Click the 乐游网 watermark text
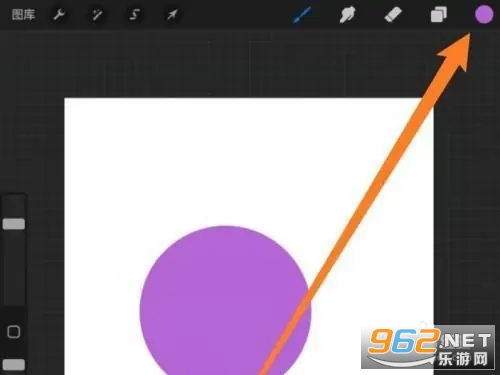Screen dimensions: 500x375 coord(463,359)
